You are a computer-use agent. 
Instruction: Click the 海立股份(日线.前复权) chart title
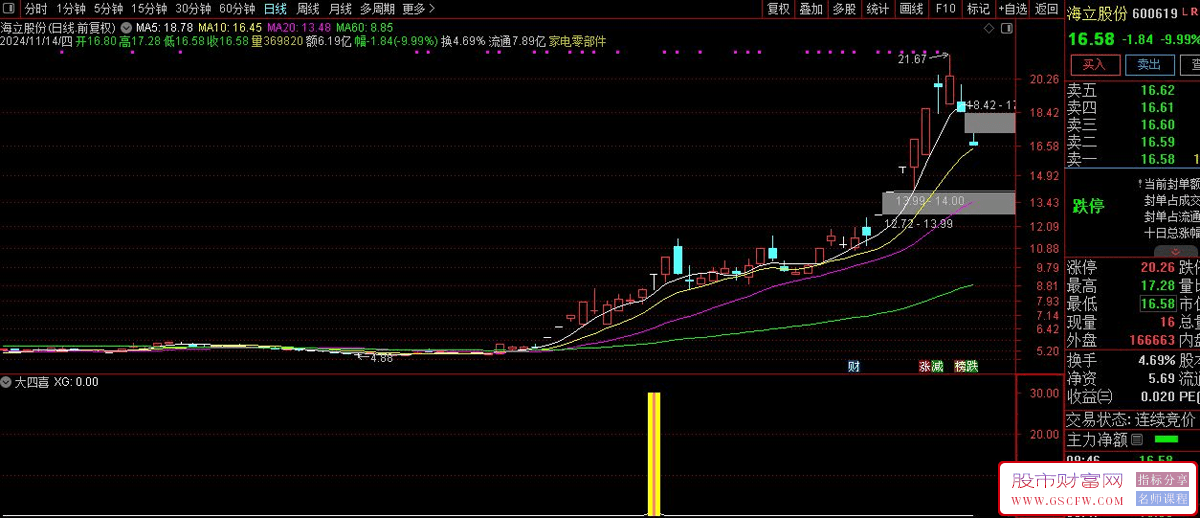click(60, 27)
